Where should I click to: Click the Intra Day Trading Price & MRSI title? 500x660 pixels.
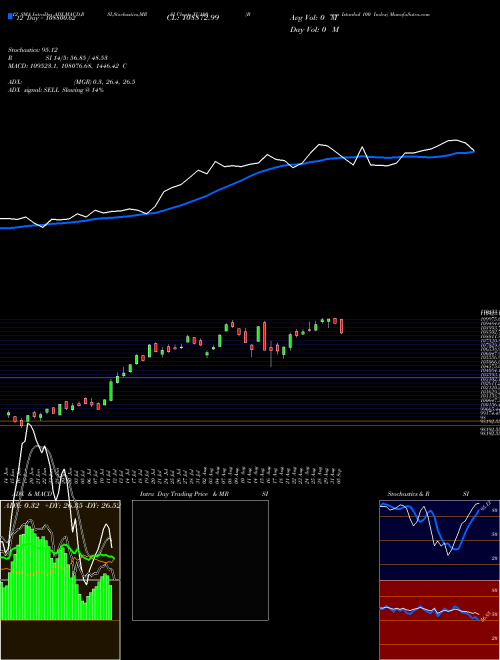pyautogui.click(x=204, y=494)
